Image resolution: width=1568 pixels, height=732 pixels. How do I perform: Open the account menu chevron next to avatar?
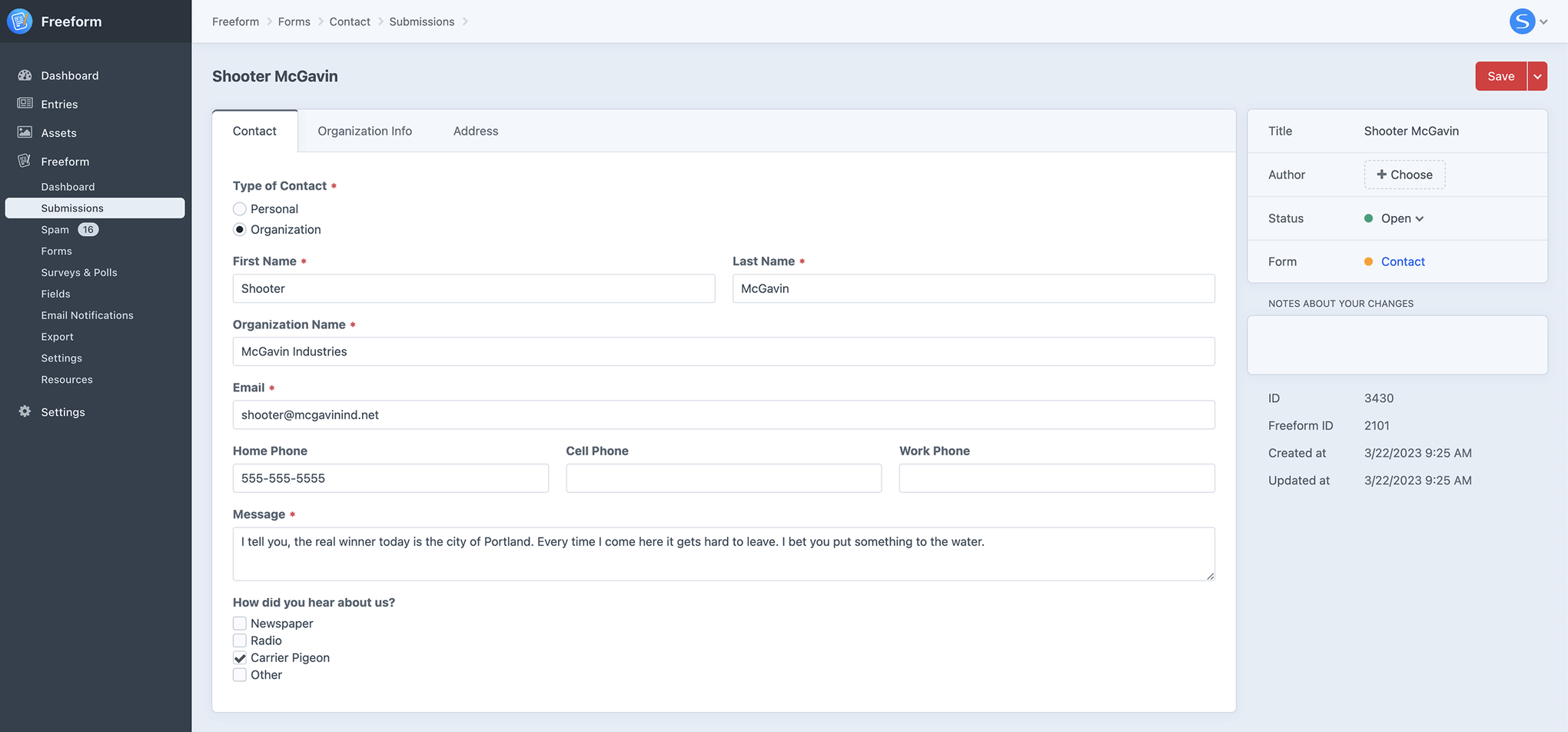[x=1543, y=21]
